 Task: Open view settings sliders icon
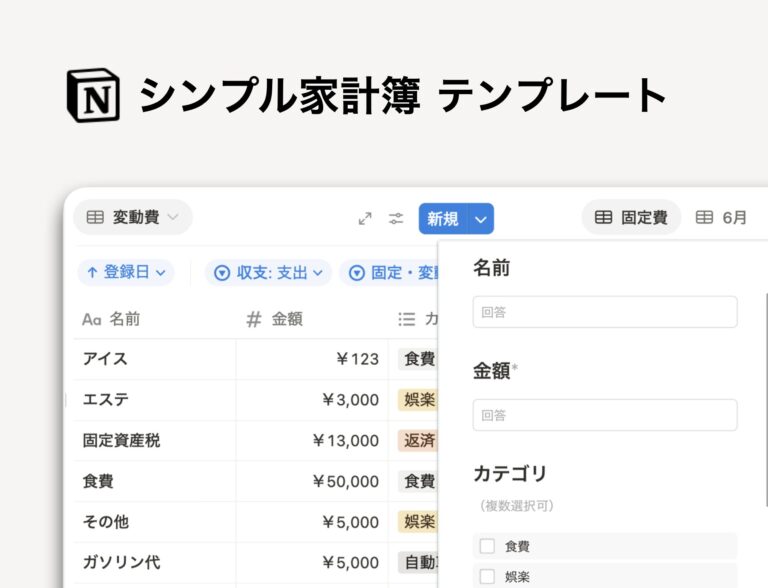[x=396, y=219]
